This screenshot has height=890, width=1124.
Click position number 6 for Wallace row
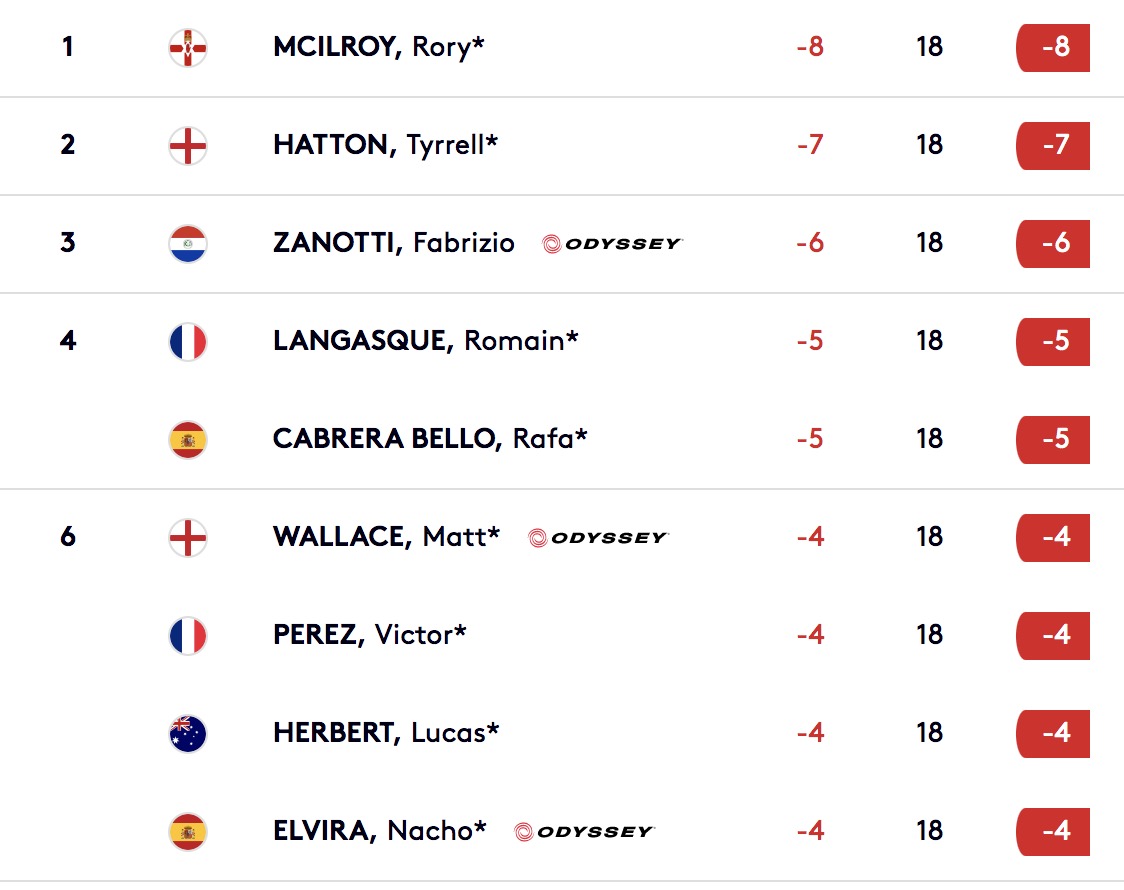(x=68, y=537)
